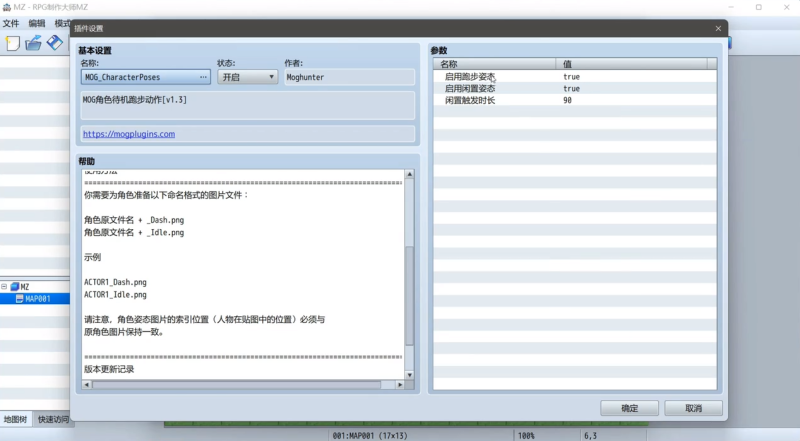Click the 001:MAP001 (17x13) status bar entry
Screen dimensions: 800x441
click(370, 436)
